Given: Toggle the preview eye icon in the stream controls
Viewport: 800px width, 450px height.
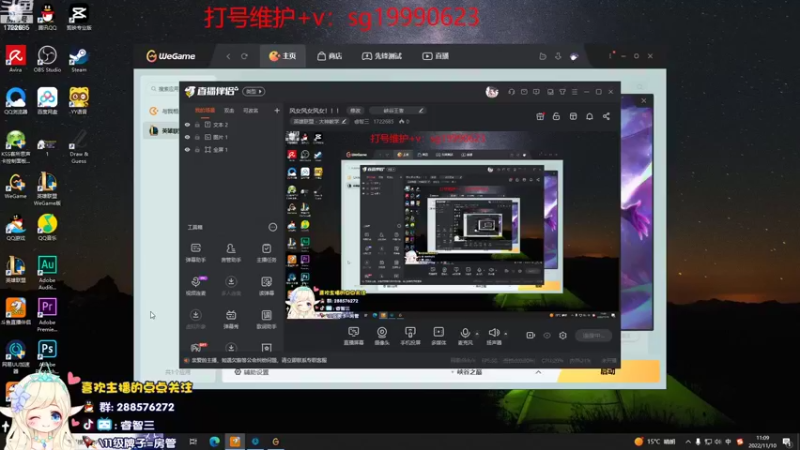Looking at the screenshot, I should pyautogui.click(x=547, y=336).
